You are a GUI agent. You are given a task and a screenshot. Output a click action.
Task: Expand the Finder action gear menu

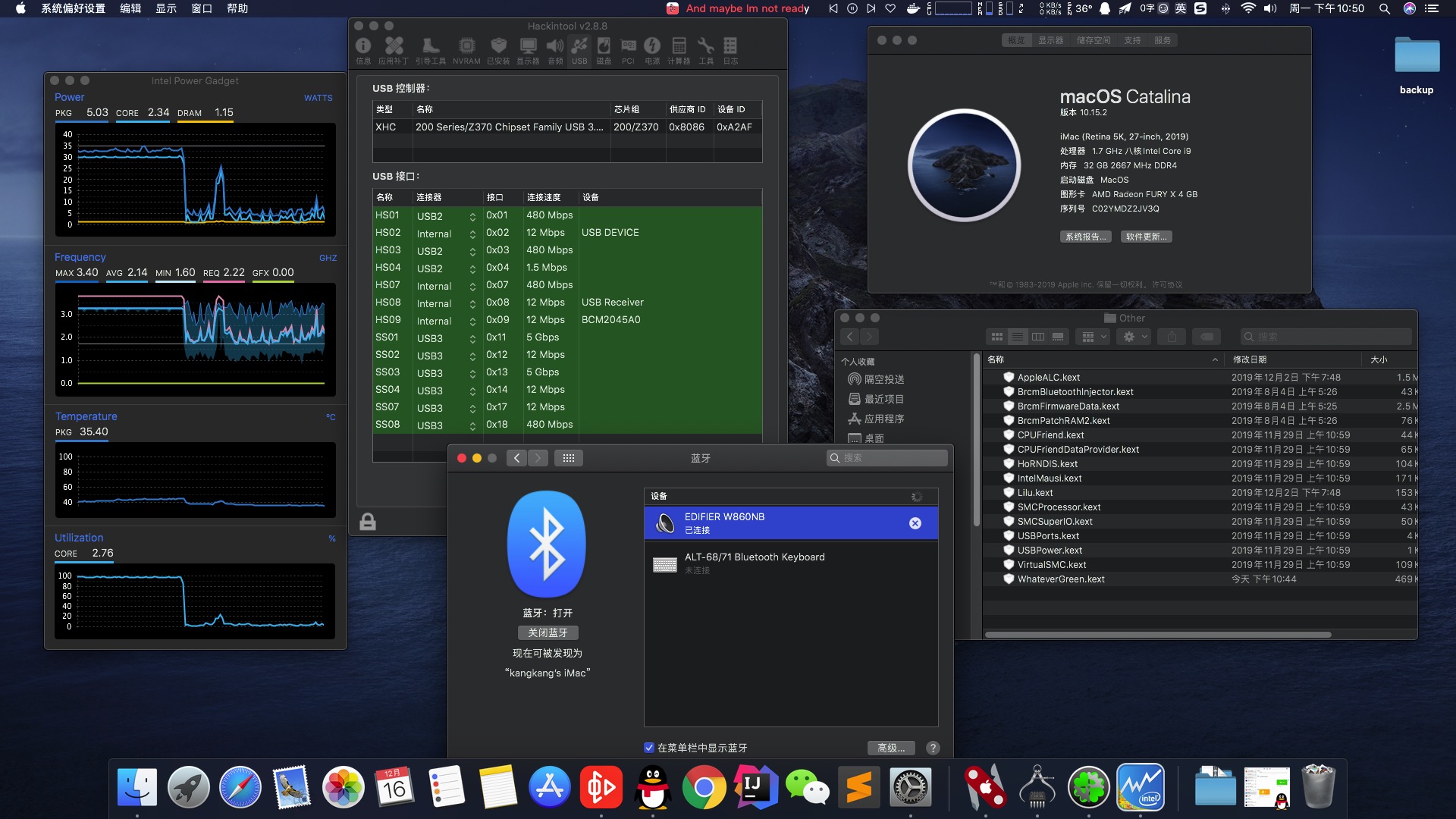[1135, 337]
